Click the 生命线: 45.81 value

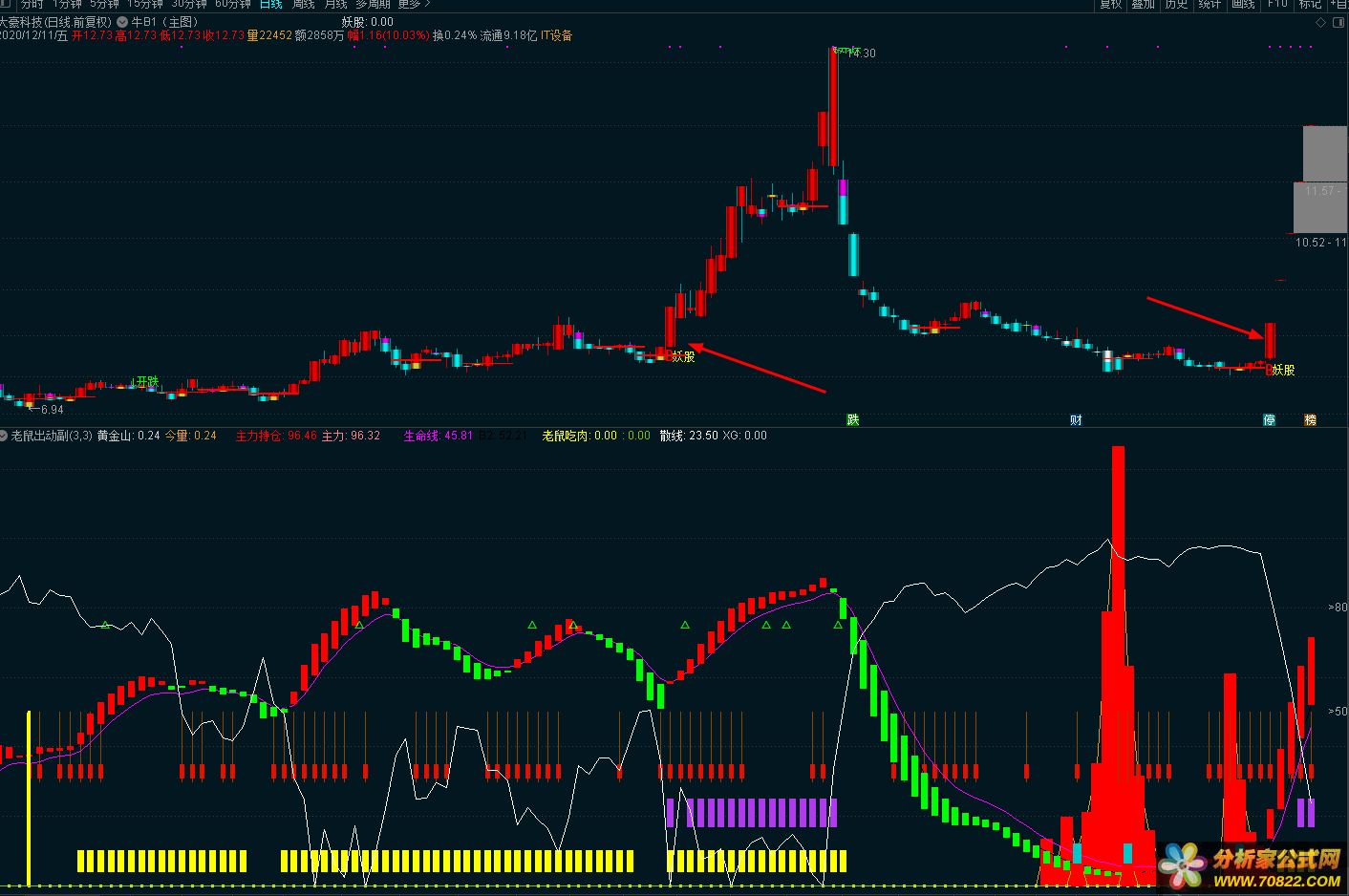coord(438,436)
